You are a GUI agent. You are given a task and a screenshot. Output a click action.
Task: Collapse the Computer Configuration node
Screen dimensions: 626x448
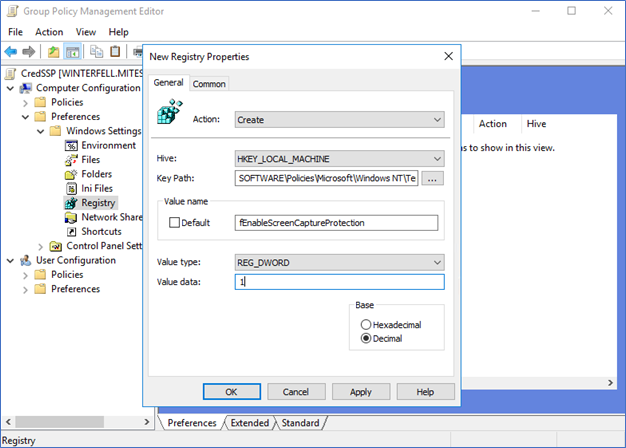pyautogui.click(x=10, y=88)
